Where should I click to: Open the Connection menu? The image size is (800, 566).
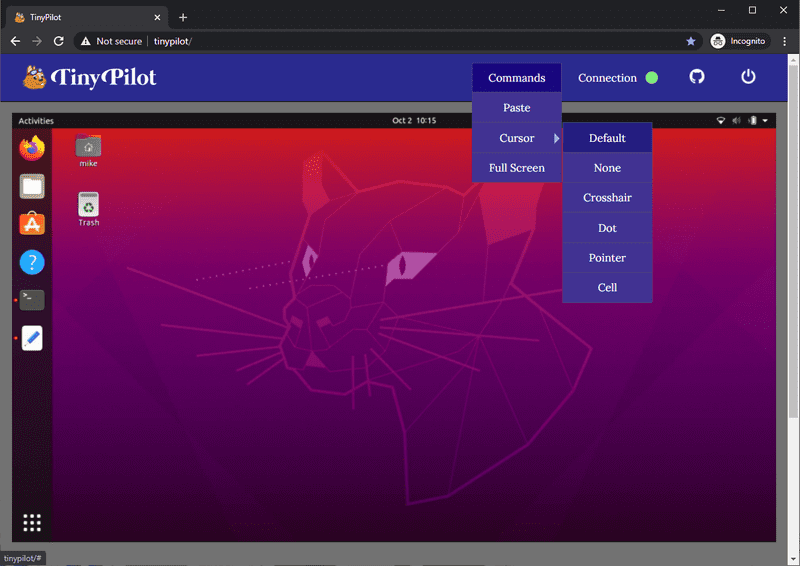coord(607,78)
